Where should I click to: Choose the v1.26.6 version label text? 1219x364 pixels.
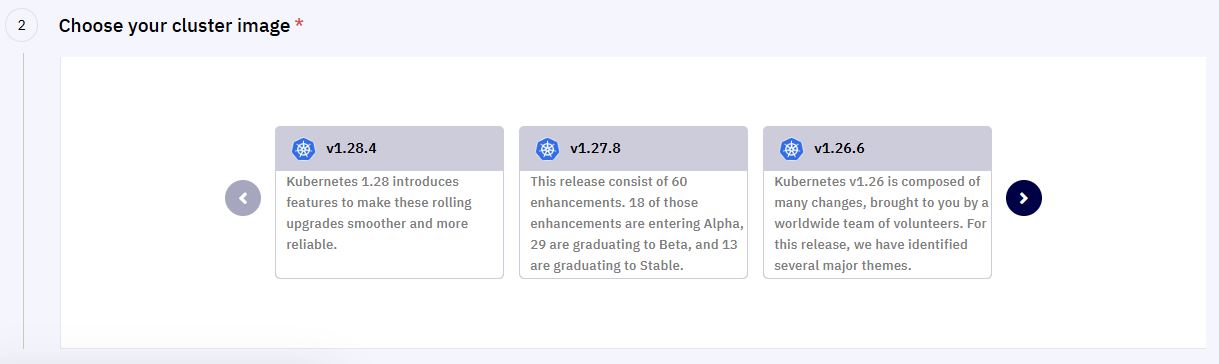point(839,149)
